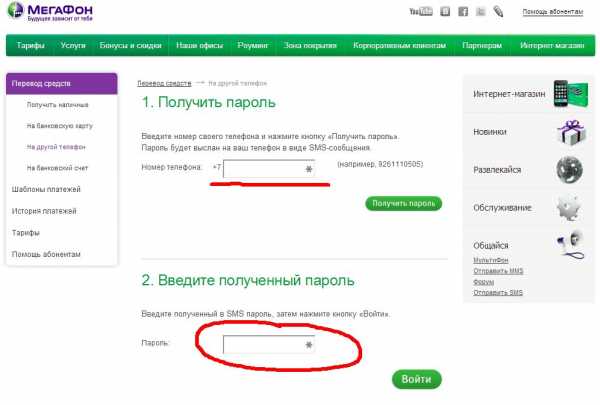
Task: Open Шаблоны платежей in left sidebar
Action: [46, 189]
